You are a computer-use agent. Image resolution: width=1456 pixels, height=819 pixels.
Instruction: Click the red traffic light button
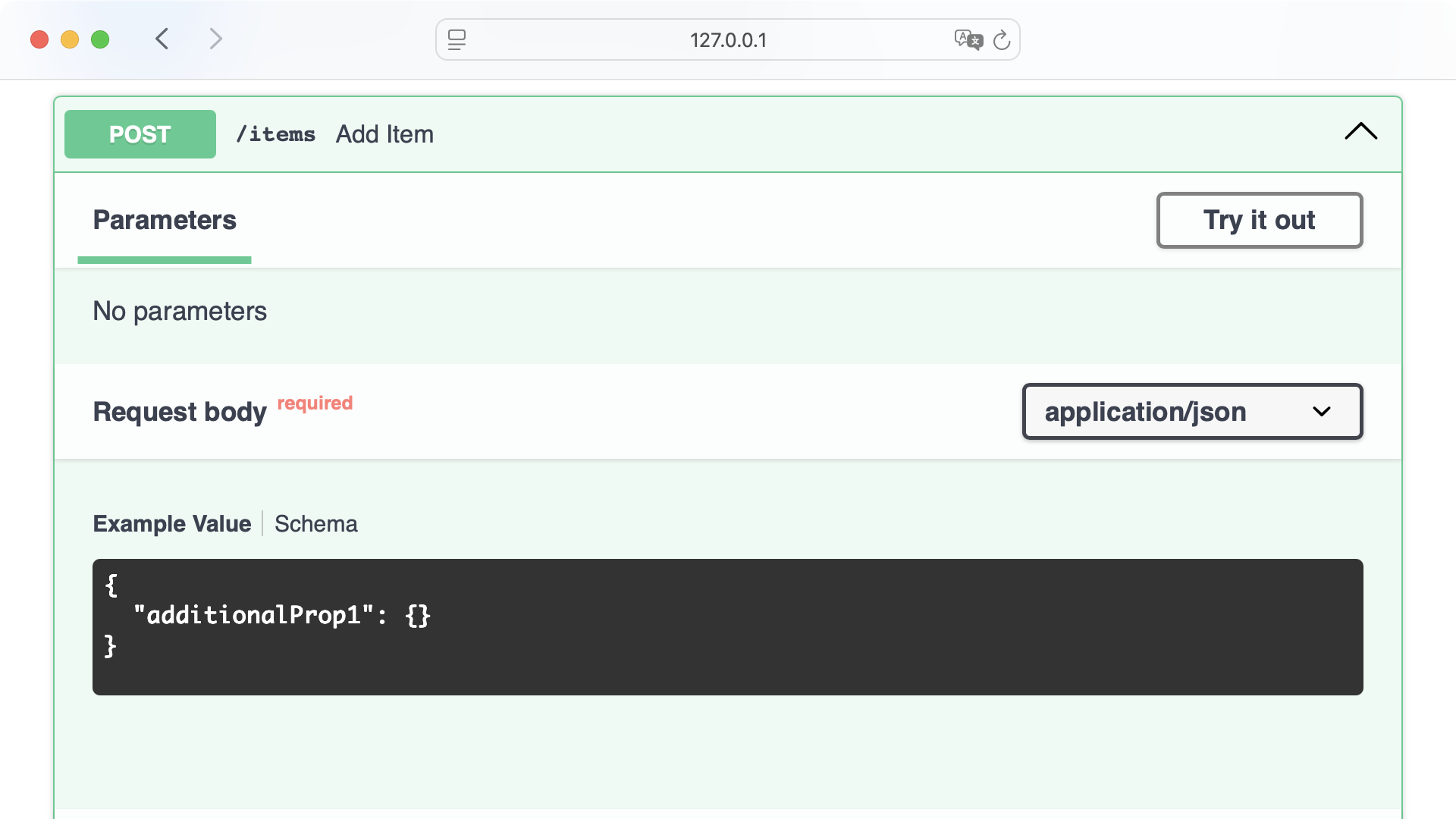[39, 39]
